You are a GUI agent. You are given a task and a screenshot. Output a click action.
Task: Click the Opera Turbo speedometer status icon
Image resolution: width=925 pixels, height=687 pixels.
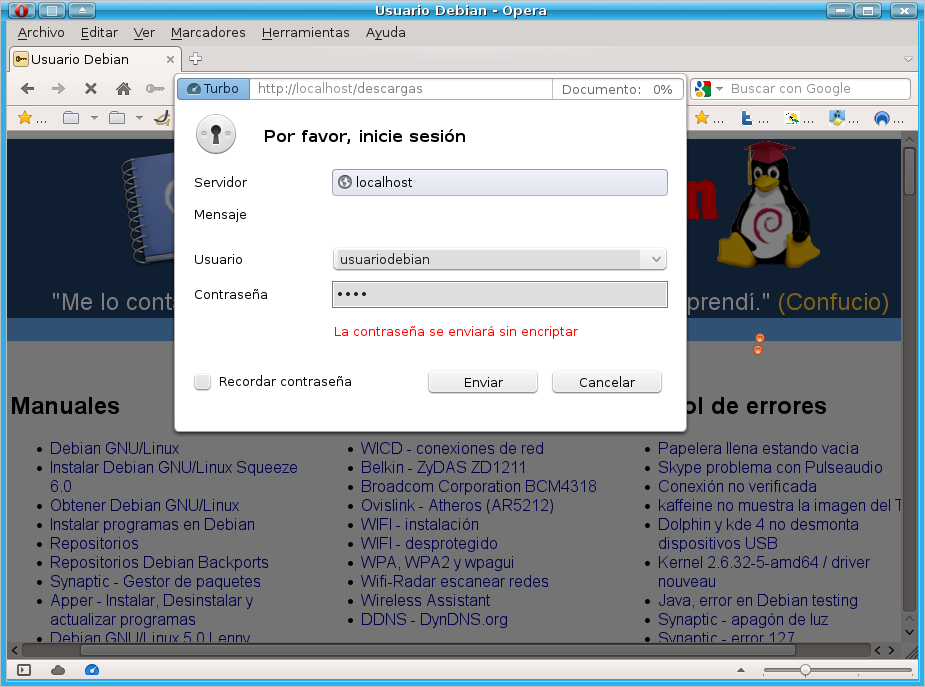pyautogui.click(x=92, y=670)
